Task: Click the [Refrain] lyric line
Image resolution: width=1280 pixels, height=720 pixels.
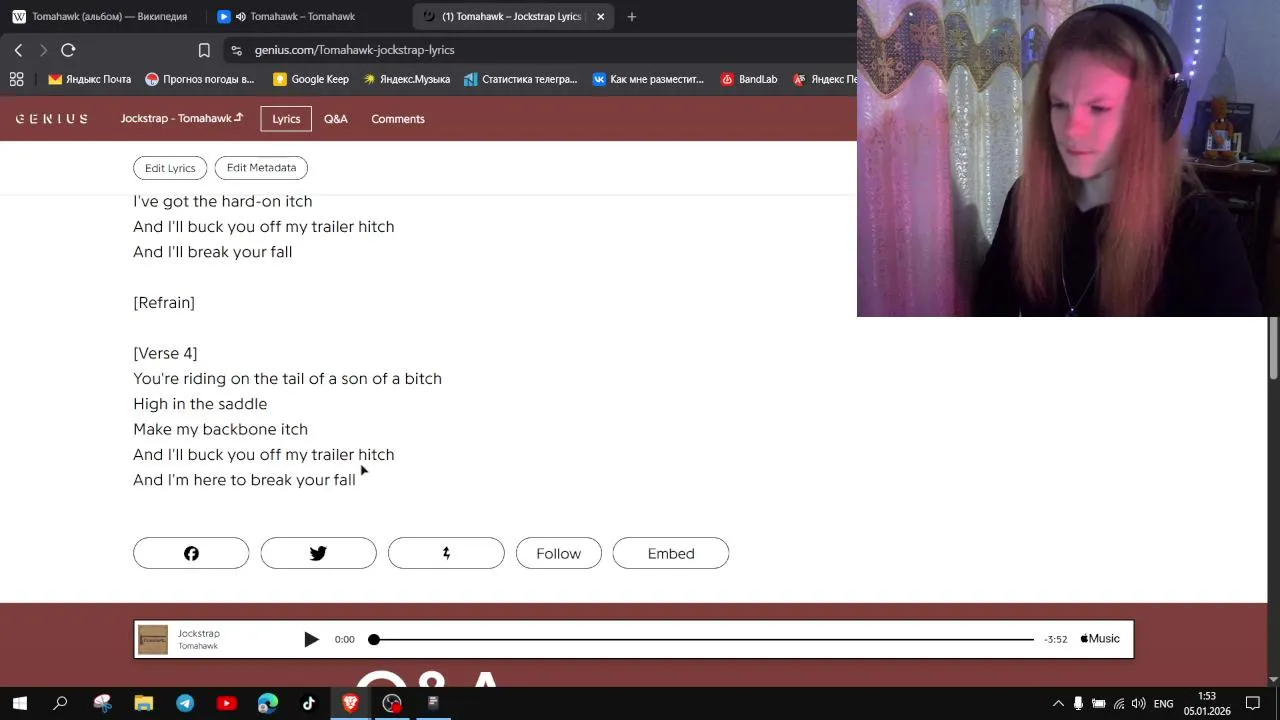Action: pos(164,303)
